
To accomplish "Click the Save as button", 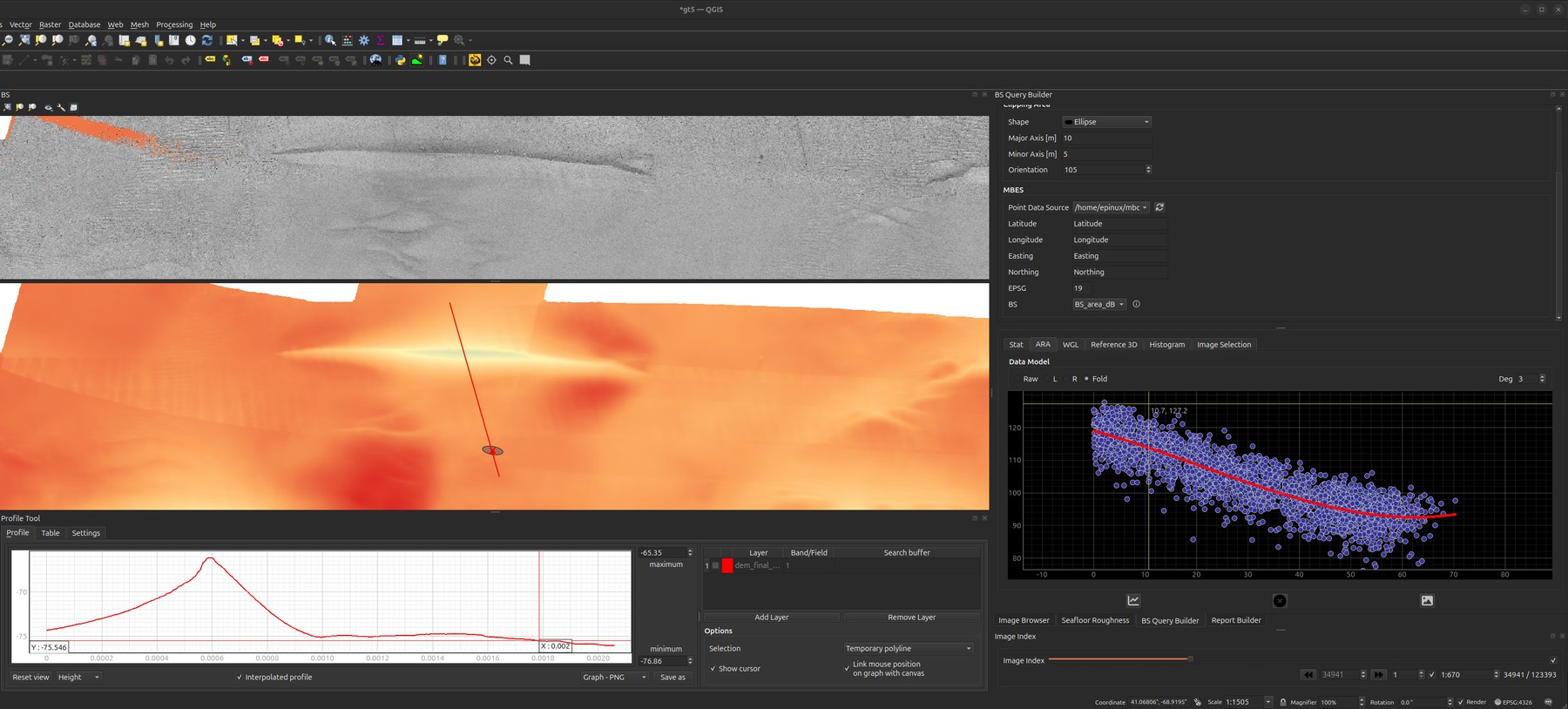I will [x=672, y=677].
